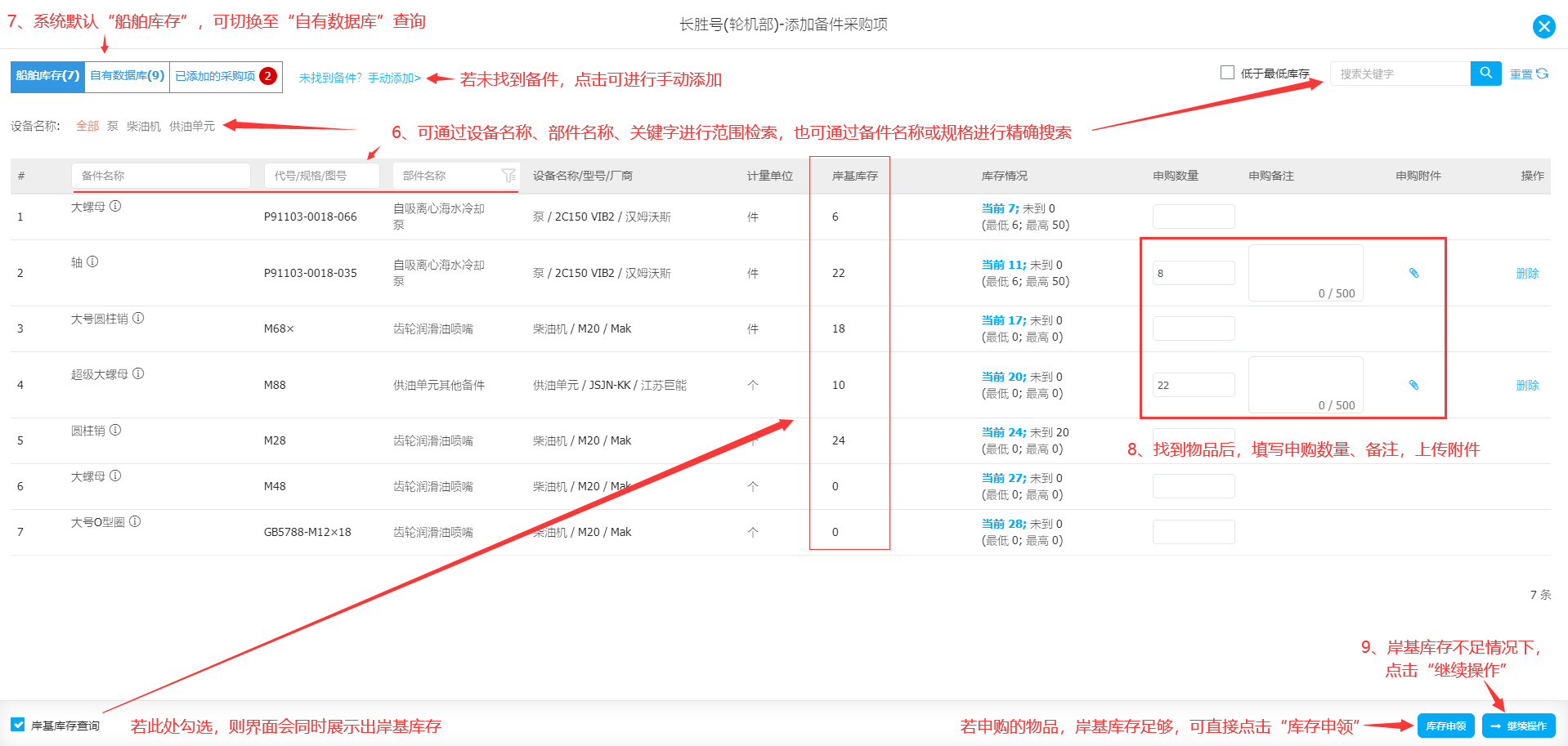The height and width of the screenshot is (746, 1568).
Task: Uncheck the 岸基库存查询 checkbox
Action: tap(18, 725)
